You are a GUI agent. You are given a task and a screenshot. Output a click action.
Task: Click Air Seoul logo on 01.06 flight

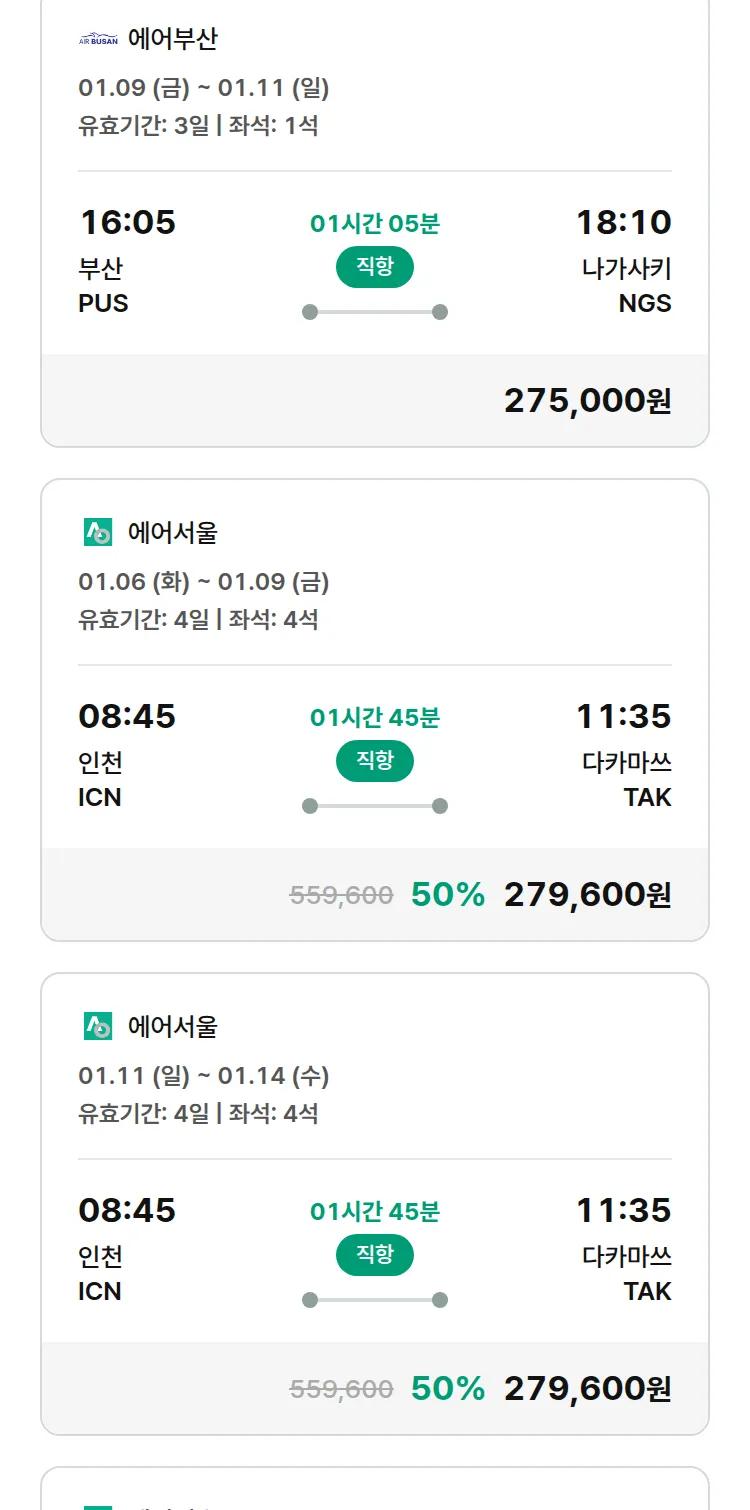click(x=98, y=533)
